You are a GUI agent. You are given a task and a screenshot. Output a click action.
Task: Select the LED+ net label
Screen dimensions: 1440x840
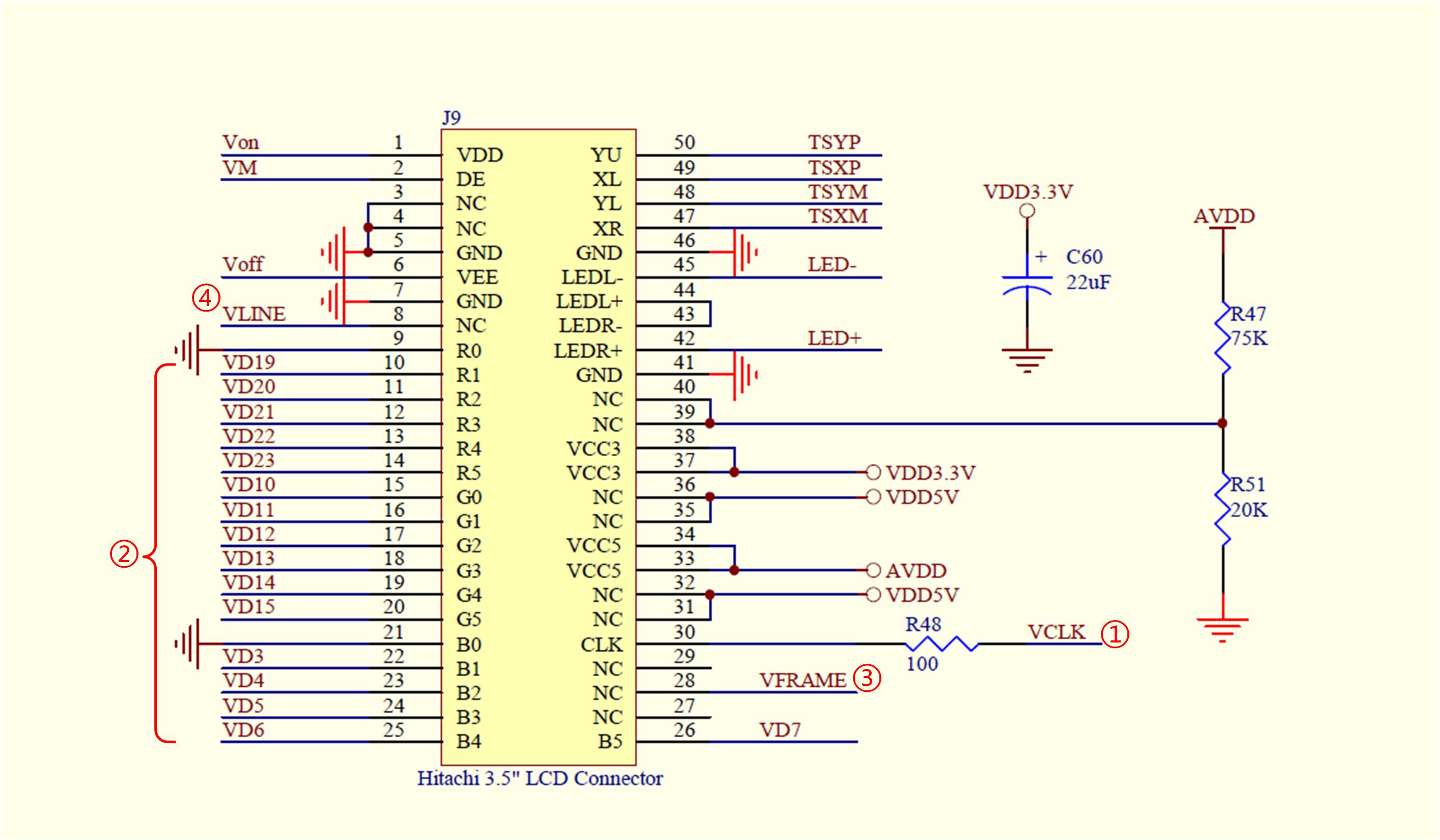834,338
